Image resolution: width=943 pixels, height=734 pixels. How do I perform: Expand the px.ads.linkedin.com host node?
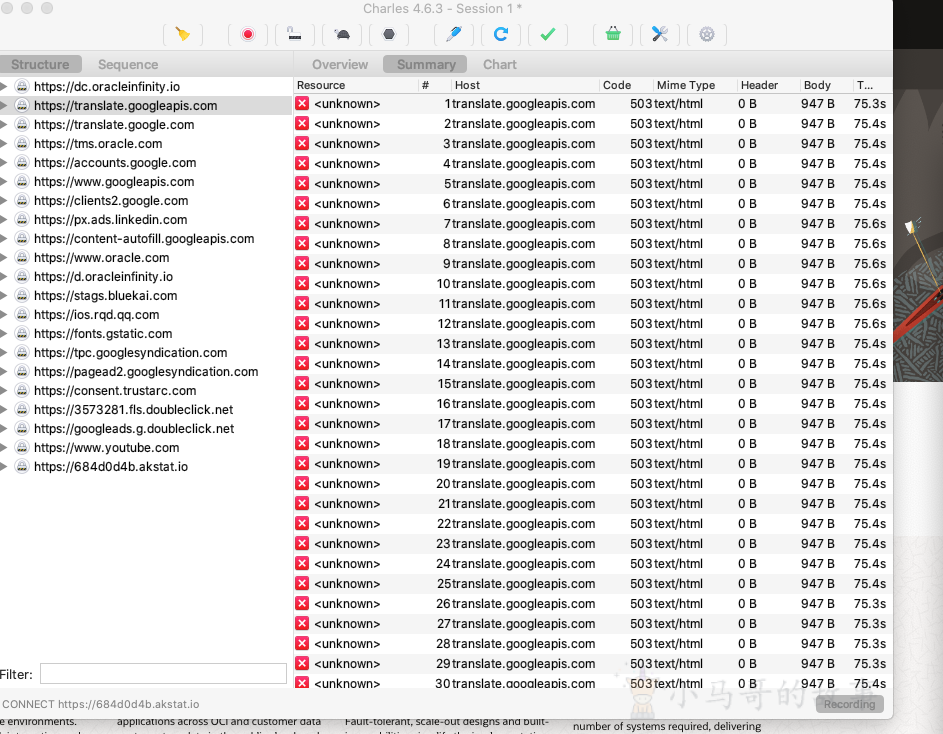(x=4, y=220)
